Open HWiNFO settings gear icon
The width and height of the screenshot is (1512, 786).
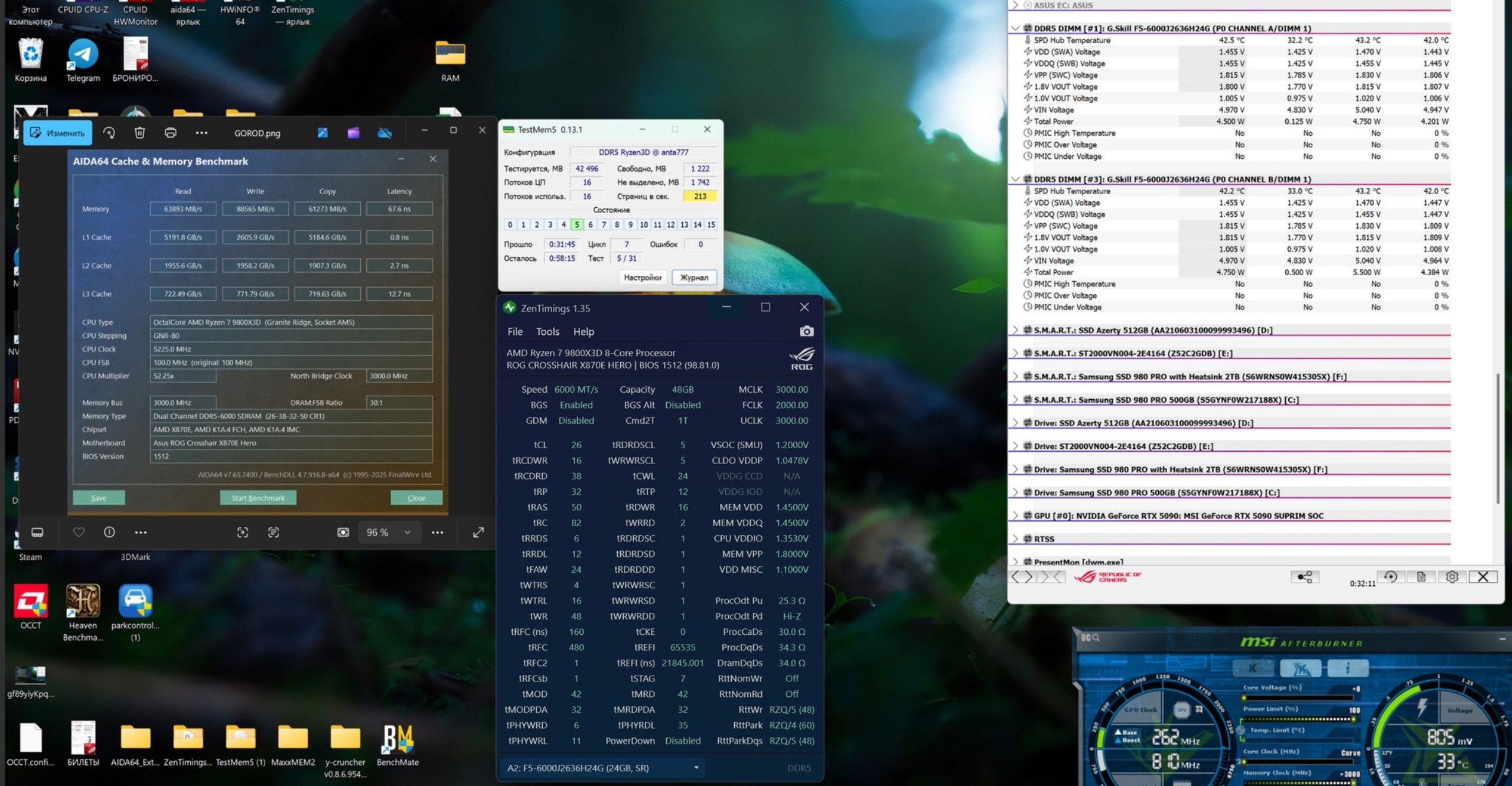1451,577
